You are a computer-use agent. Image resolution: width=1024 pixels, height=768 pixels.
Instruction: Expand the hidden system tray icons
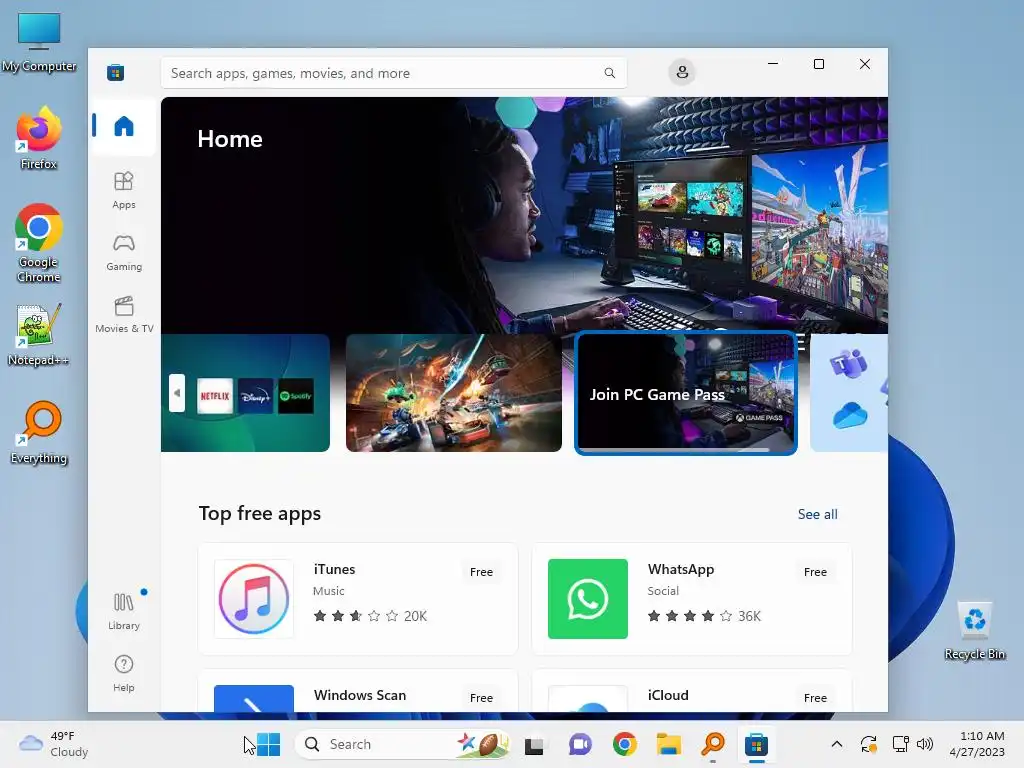(837, 744)
